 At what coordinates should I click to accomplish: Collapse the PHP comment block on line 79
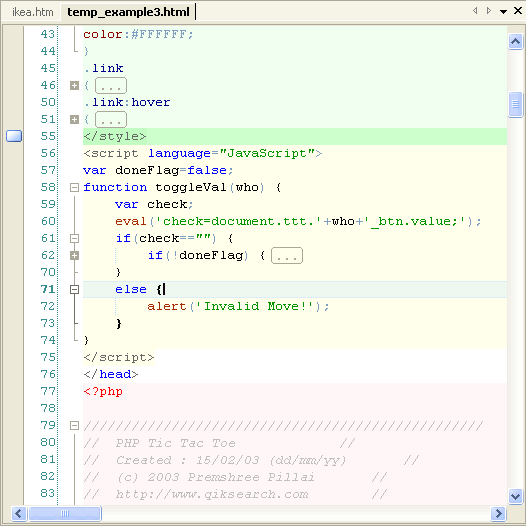pyautogui.click(x=74, y=426)
